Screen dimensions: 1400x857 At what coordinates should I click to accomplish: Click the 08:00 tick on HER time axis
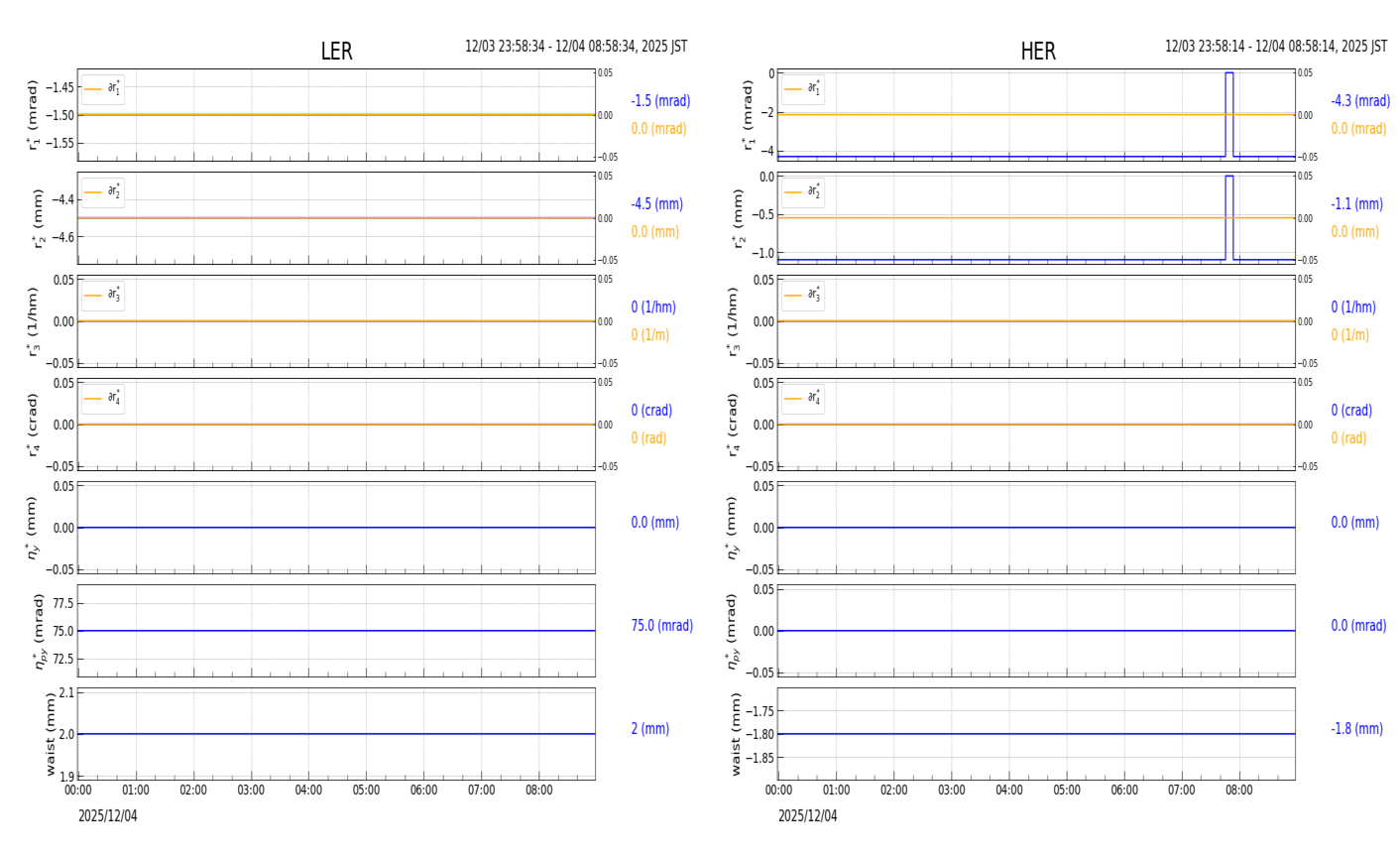[1238, 791]
